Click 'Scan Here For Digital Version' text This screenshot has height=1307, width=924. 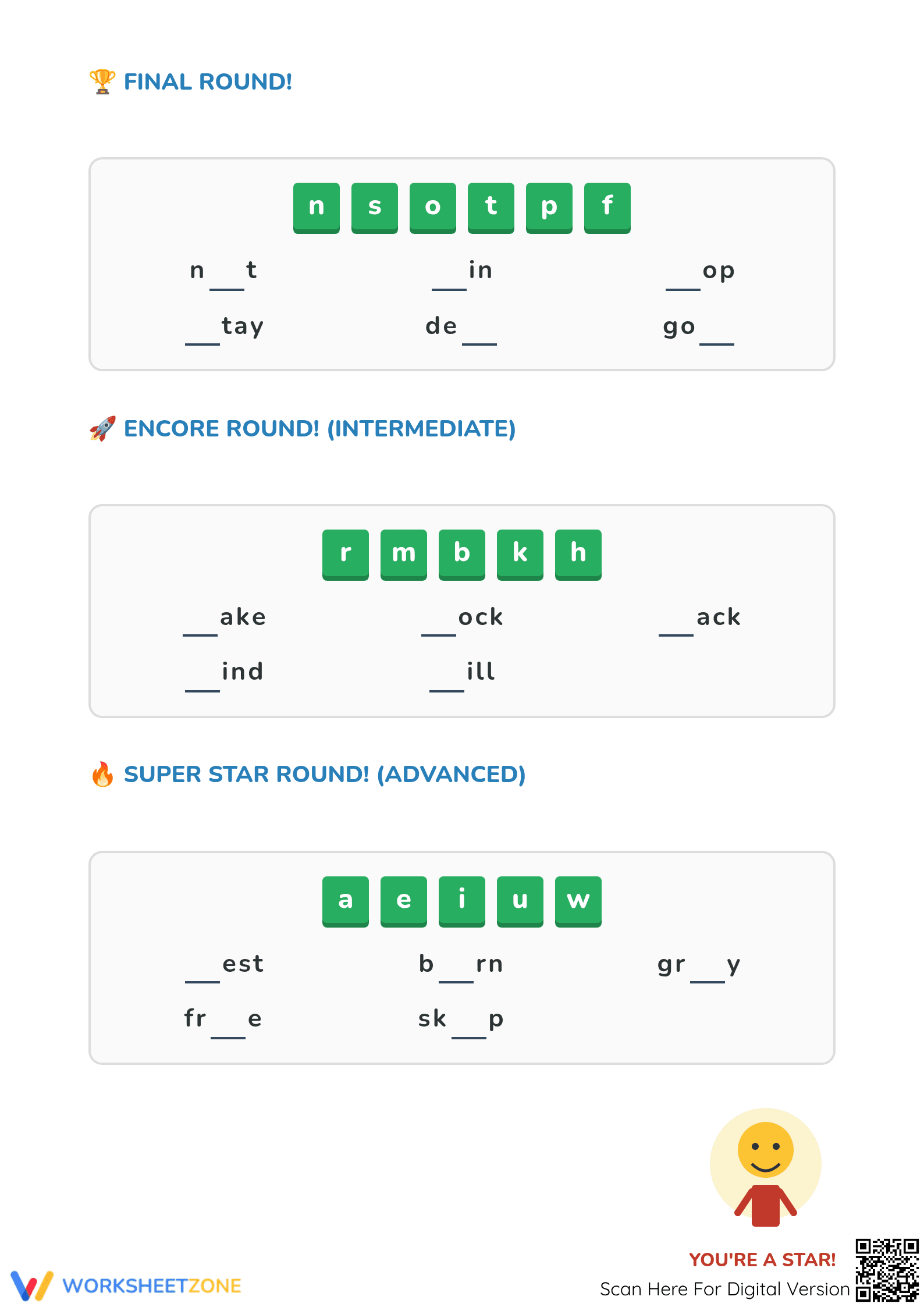pyautogui.click(x=725, y=1290)
